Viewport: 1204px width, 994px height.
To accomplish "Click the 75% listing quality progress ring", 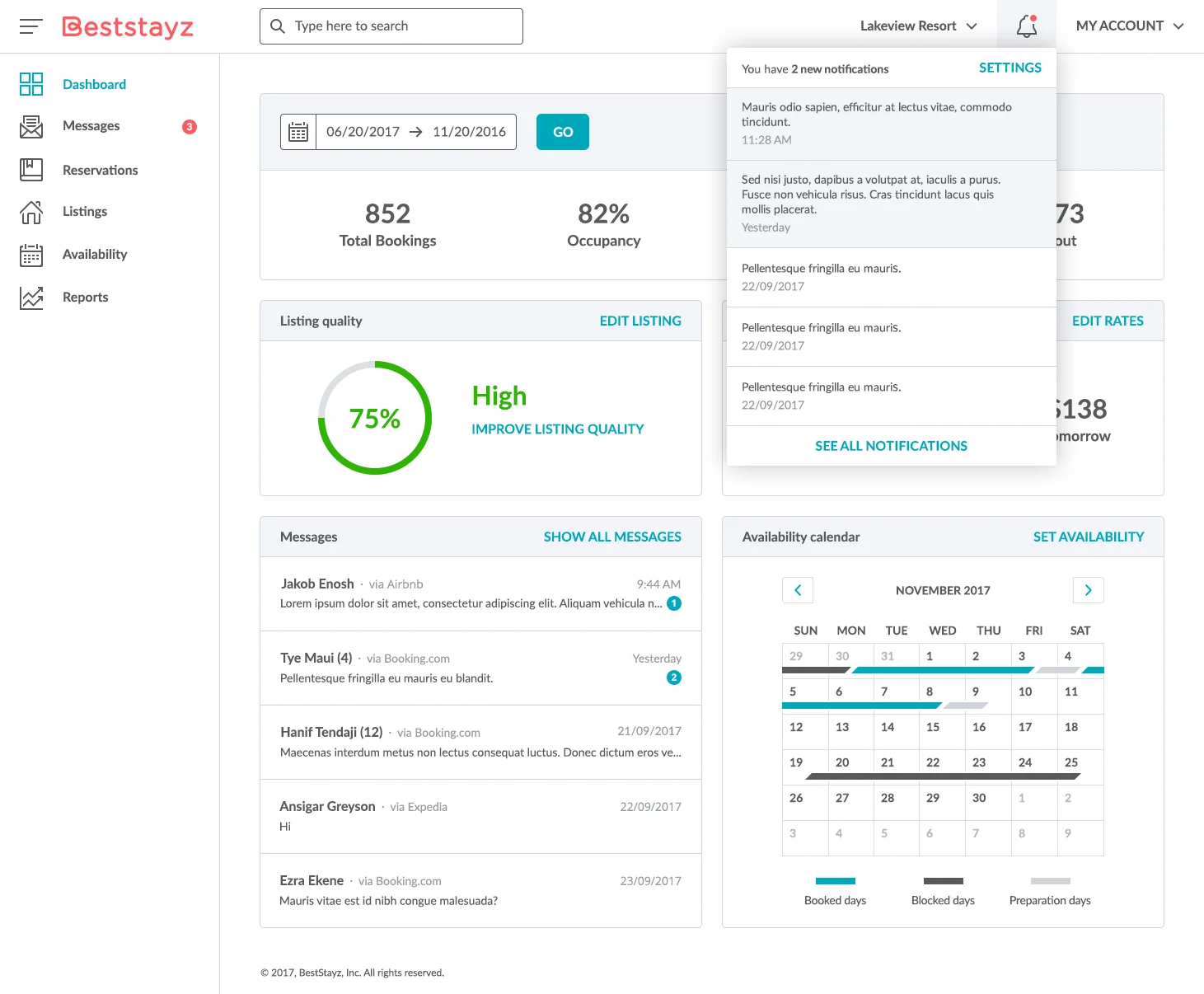I will pos(375,418).
